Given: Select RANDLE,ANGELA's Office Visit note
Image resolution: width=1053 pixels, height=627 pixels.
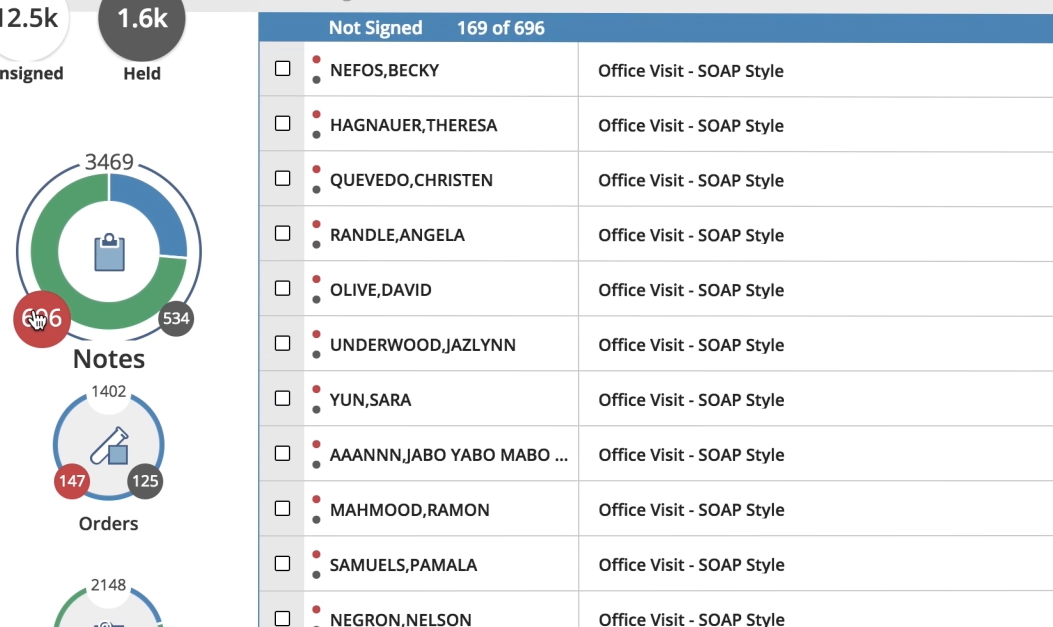Looking at the screenshot, I should (x=691, y=236).
